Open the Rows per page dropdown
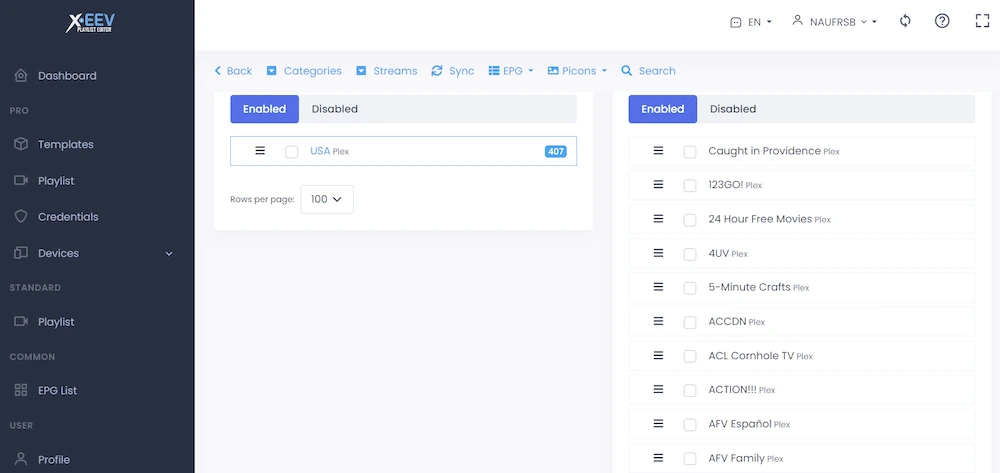1000x473 pixels. click(326, 199)
